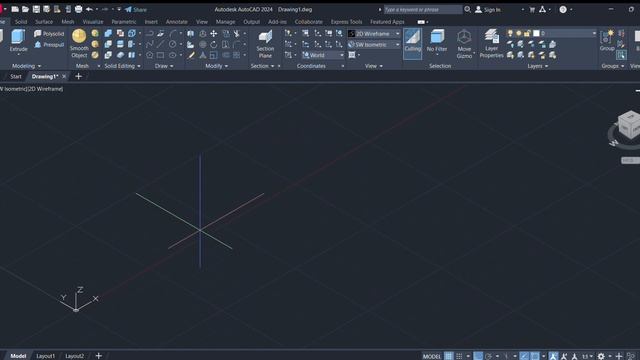This screenshot has width=640, height=360.
Task: Add a new layout with plus button
Action: pos(98,356)
